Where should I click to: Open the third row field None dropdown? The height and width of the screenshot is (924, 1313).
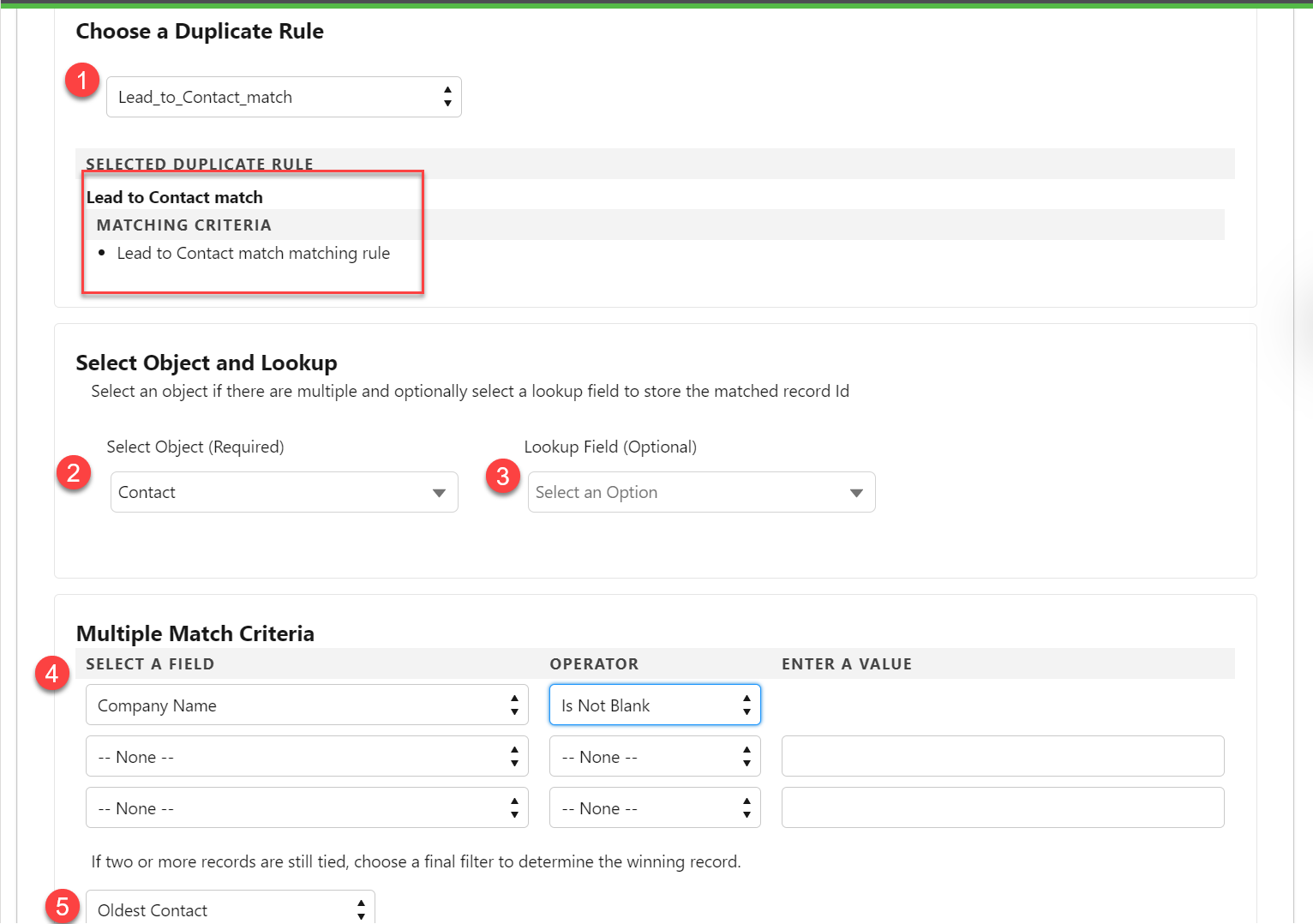[x=307, y=808]
